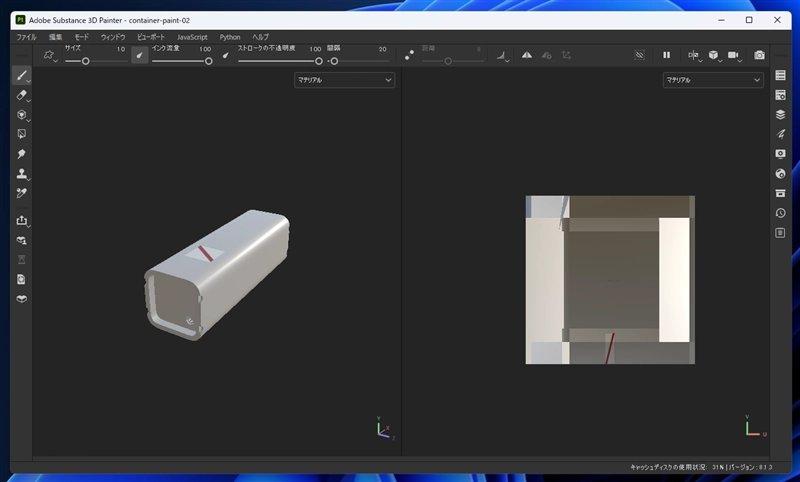Click the transform axes icon in toolbar
The image size is (800, 482).
(x=566, y=55)
